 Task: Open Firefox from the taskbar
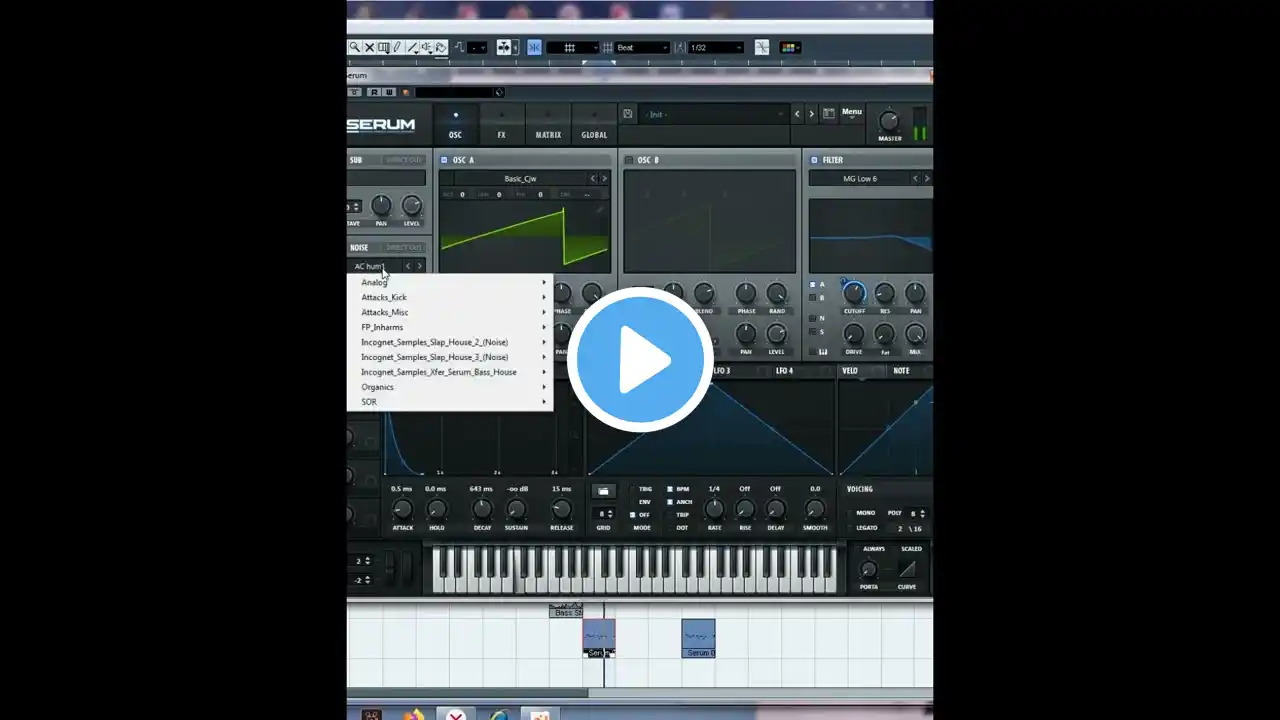click(x=414, y=715)
